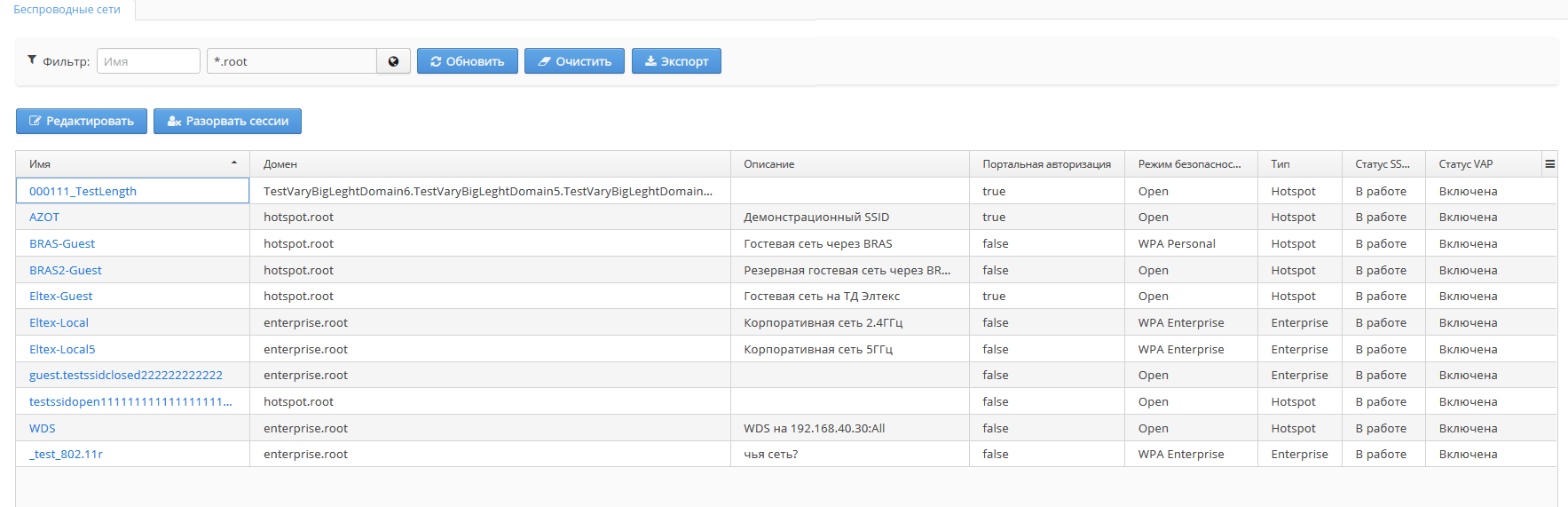The width and height of the screenshot is (1568, 507).
Task: Click the globe domain picker icon
Action: coord(393,61)
